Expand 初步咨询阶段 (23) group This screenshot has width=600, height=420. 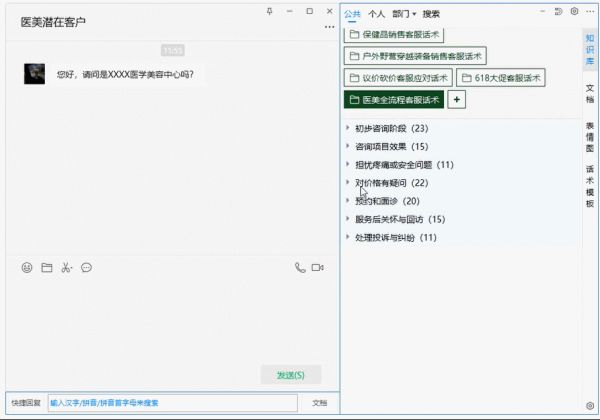pos(391,128)
